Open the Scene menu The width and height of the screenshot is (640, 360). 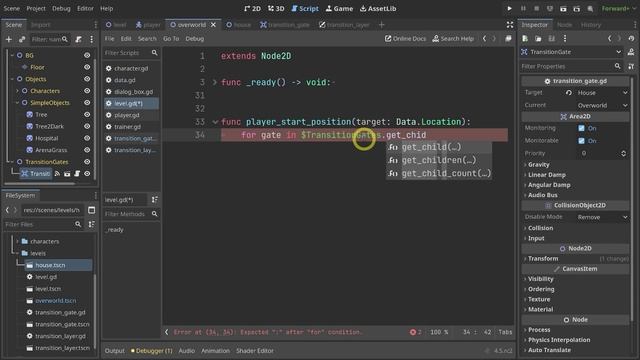pyautogui.click(x=11, y=9)
